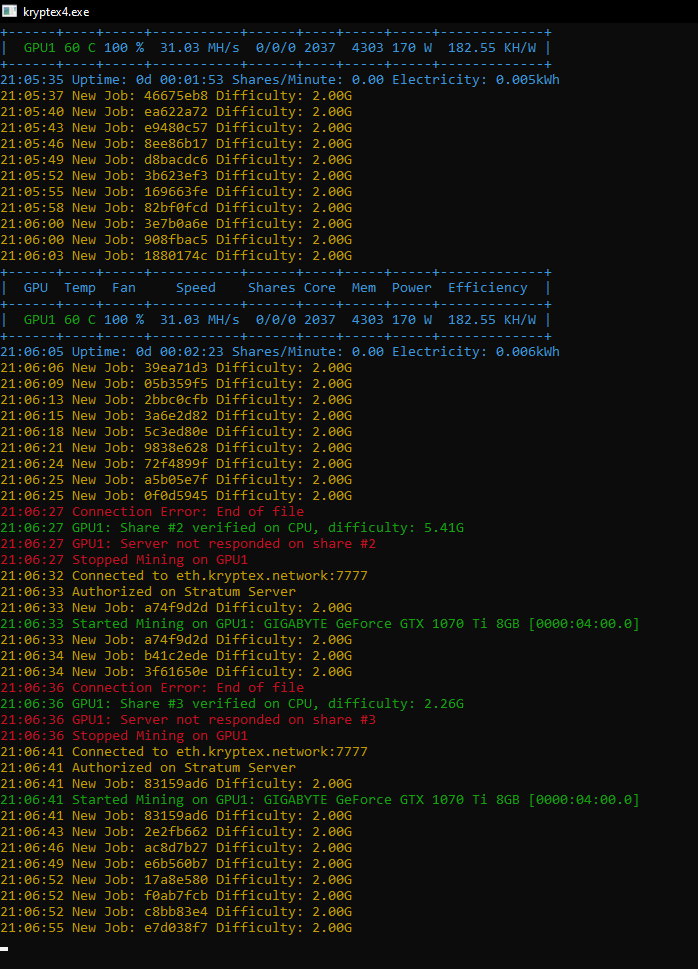Image resolution: width=698 pixels, height=969 pixels.
Task: Click the New Job 17a8e580 line
Action: tap(176, 880)
